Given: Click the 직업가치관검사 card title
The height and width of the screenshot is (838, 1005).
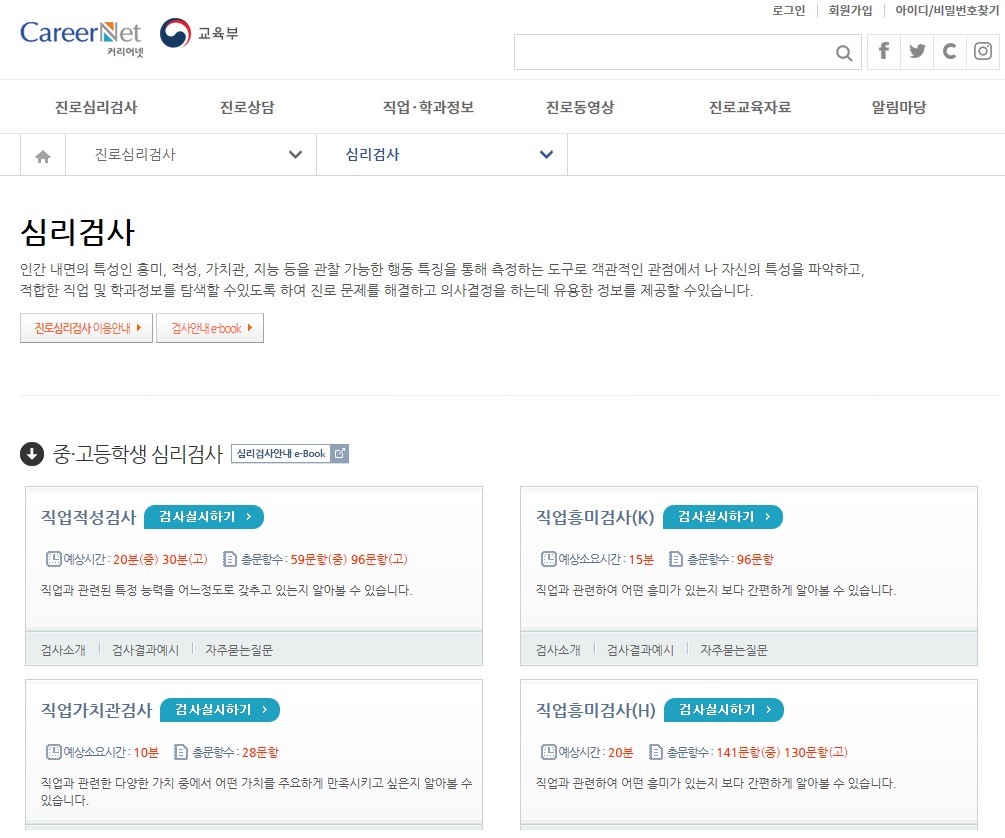Looking at the screenshot, I should [x=97, y=710].
